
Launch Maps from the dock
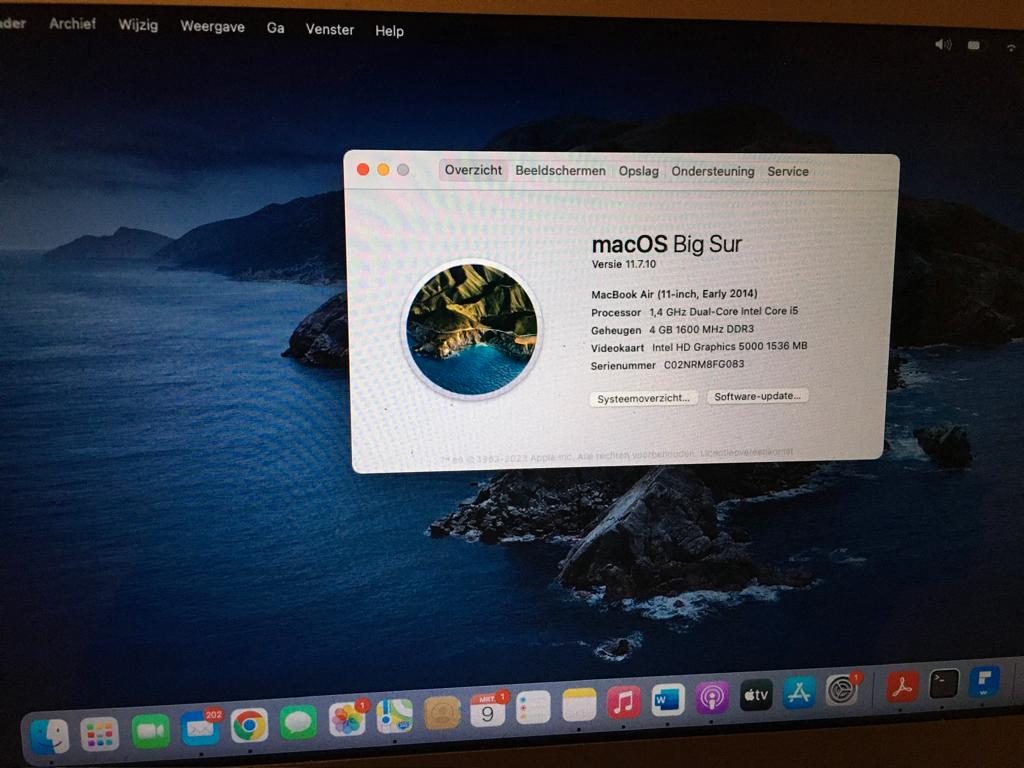click(x=395, y=716)
